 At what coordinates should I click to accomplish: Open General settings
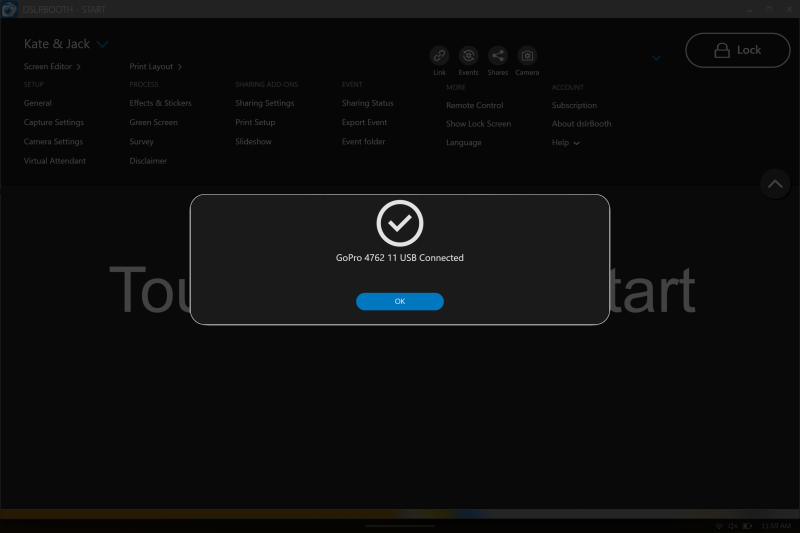pos(37,103)
